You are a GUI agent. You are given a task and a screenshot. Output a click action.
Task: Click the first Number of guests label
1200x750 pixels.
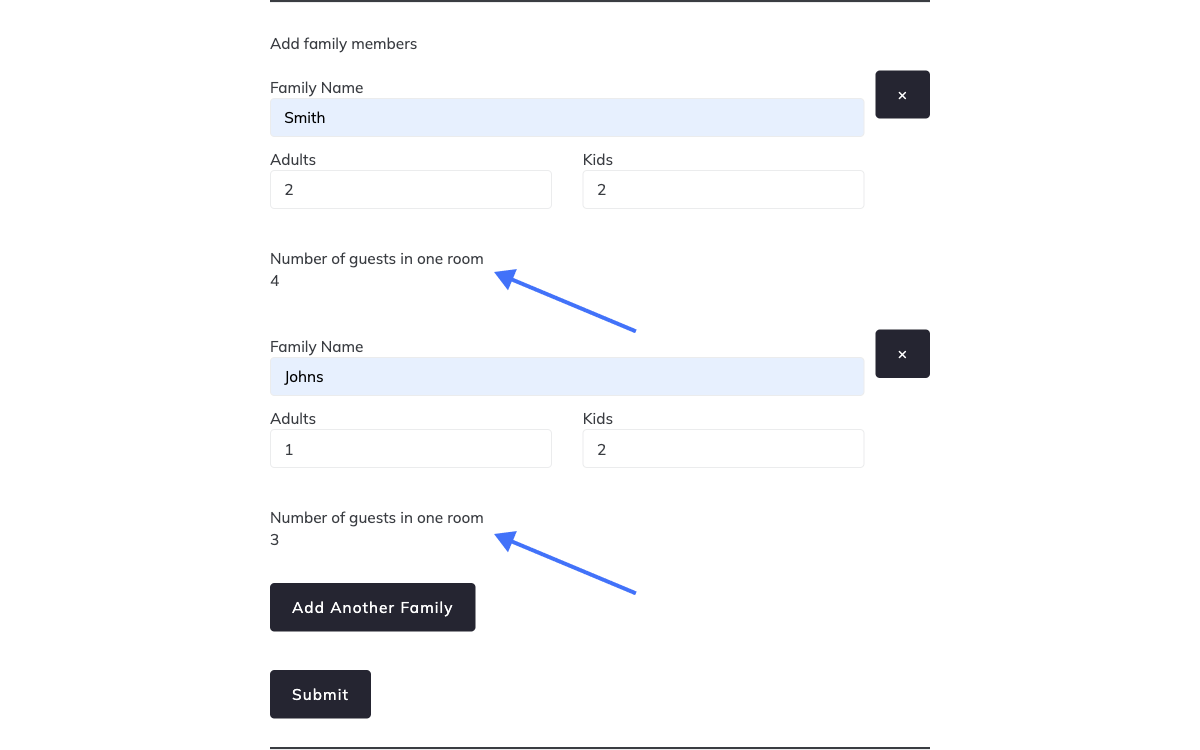coord(376,258)
